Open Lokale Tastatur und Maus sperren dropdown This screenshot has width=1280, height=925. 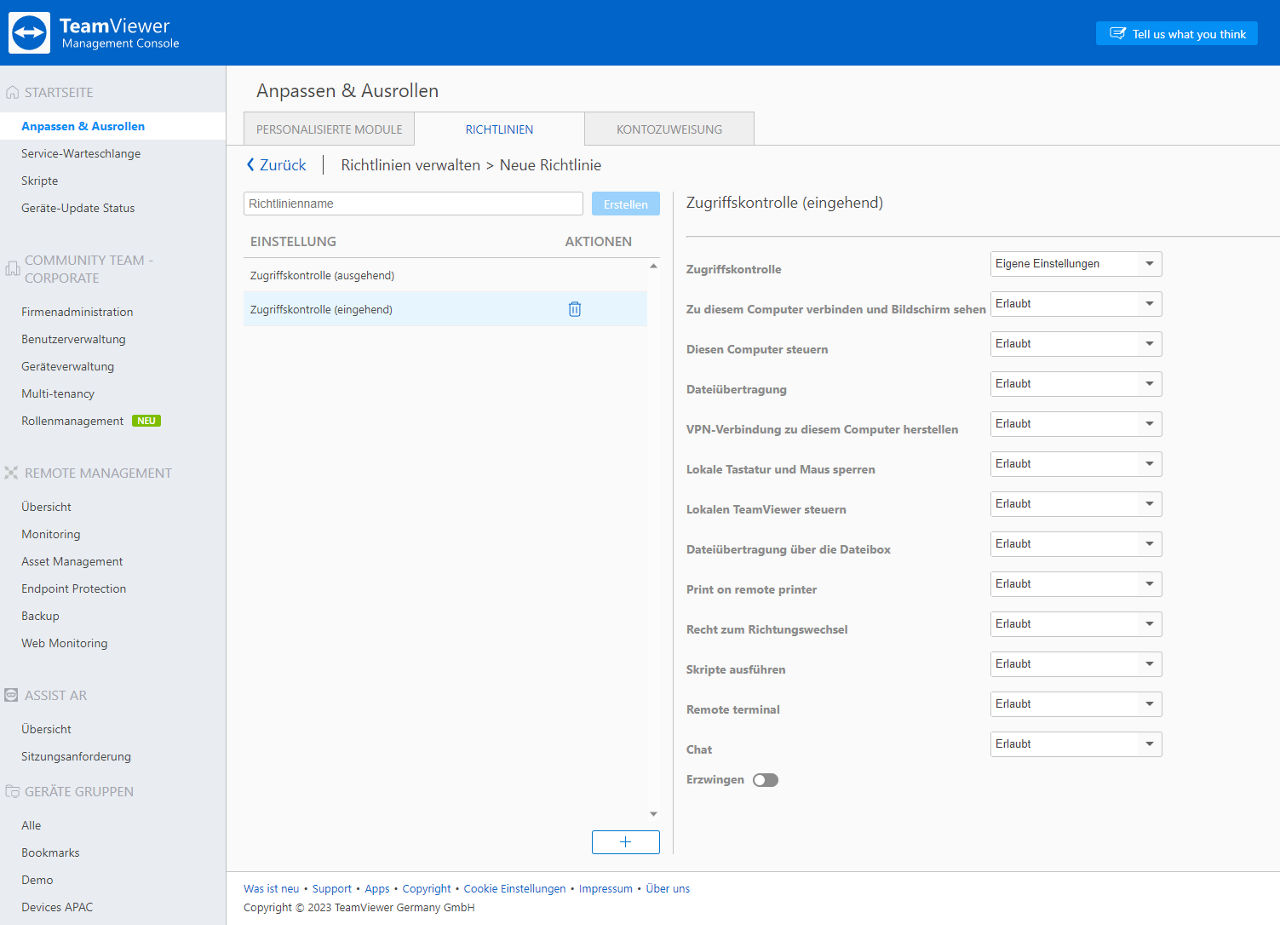(x=1076, y=464)
